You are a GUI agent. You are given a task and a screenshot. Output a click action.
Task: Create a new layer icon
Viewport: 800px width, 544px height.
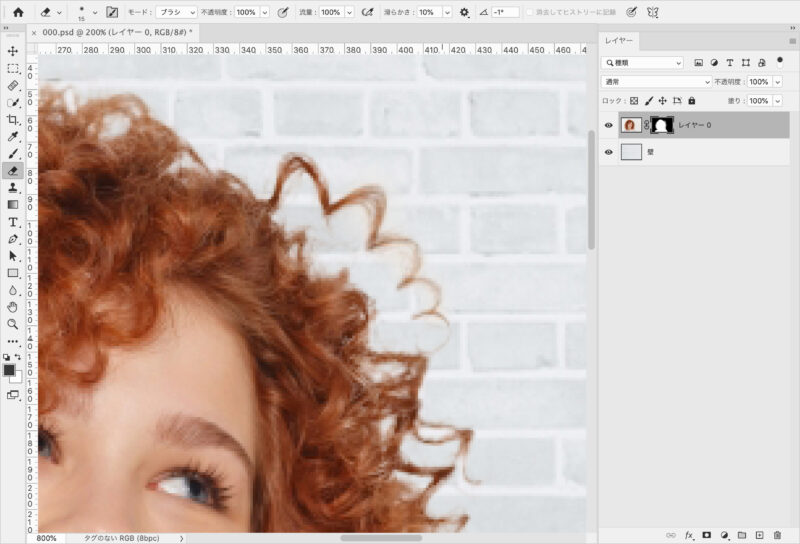760,535
